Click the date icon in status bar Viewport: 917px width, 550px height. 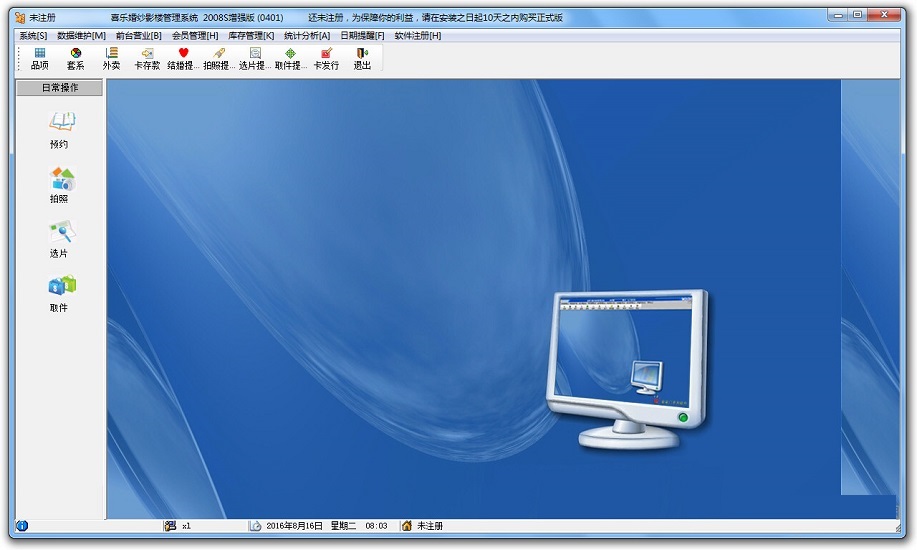tap(255, 525)
